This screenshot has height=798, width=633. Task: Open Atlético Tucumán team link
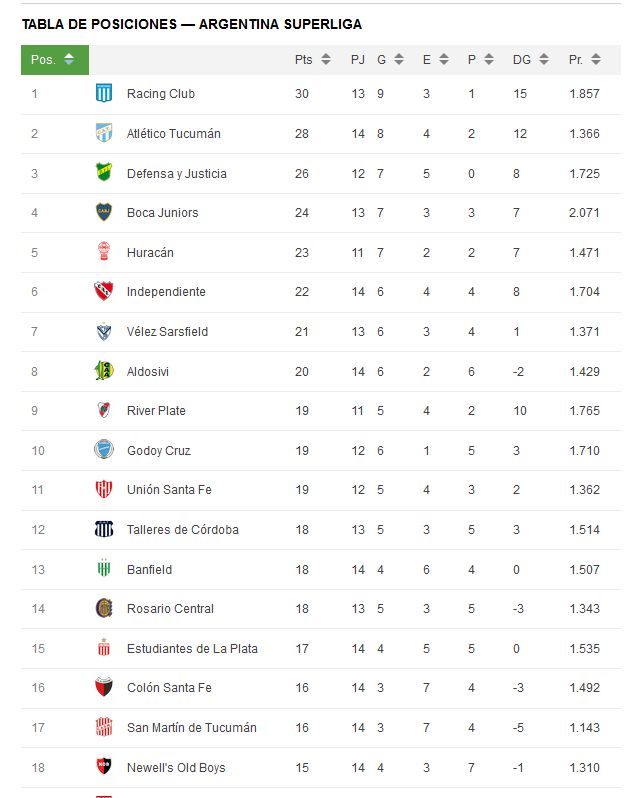pyautogui.click(x=174, y=133)
